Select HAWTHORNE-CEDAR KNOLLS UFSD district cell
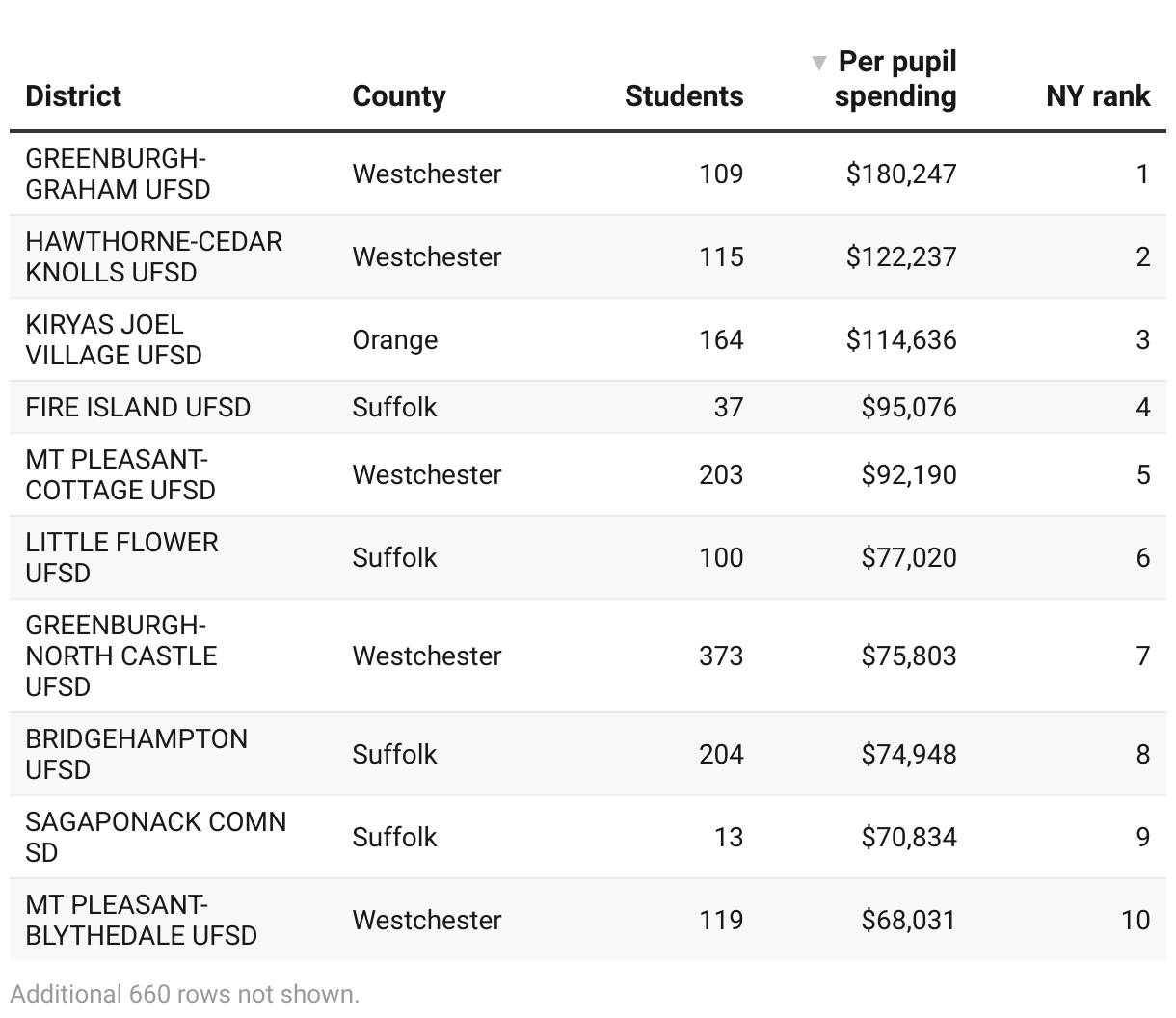The height and width of the screenshot is (1018, 1176). pos(153,256)
